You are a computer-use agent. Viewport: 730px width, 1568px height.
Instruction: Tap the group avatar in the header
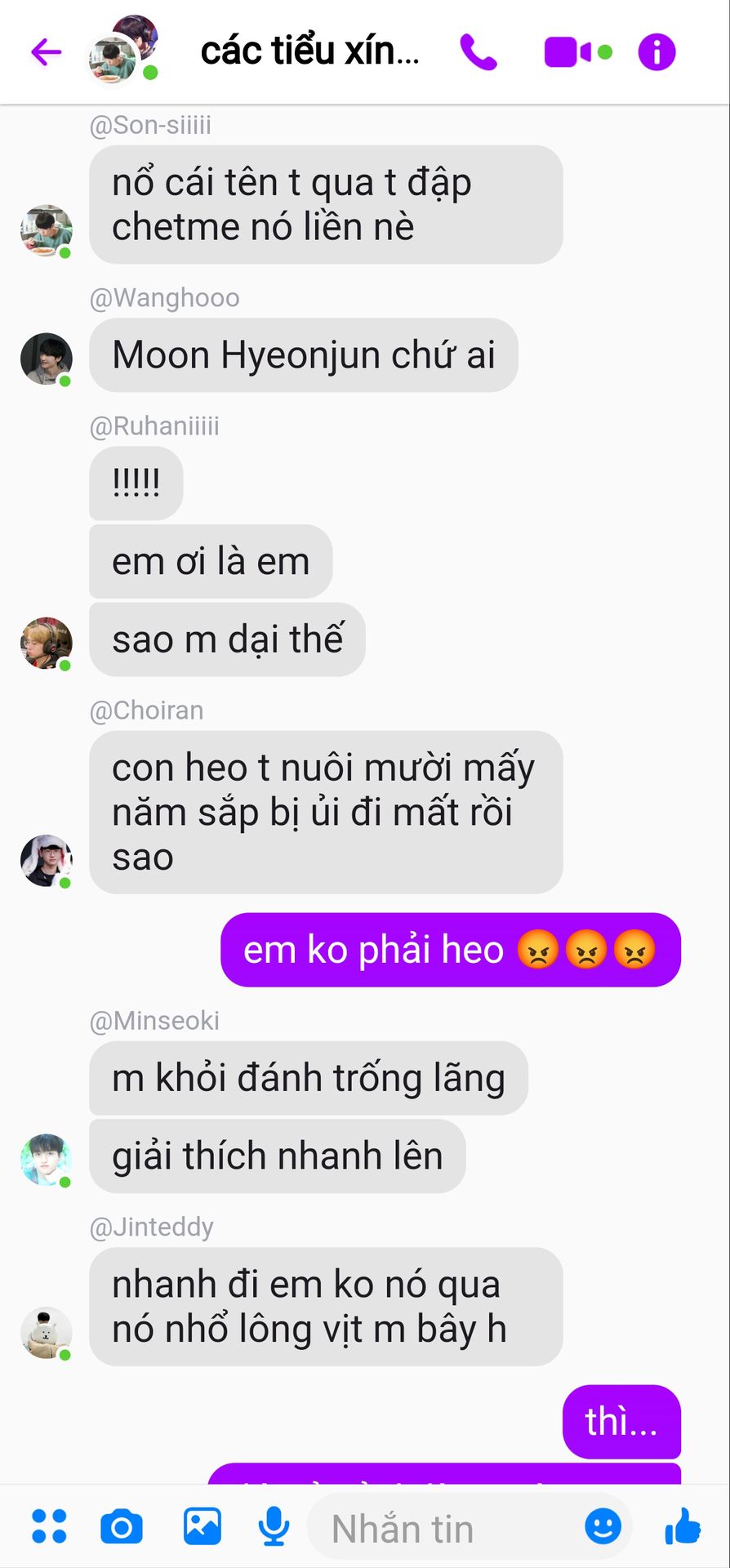click(122, 49)
